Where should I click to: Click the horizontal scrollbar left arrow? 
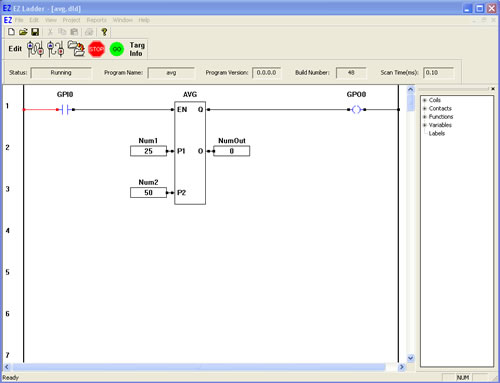click(7, 367)
